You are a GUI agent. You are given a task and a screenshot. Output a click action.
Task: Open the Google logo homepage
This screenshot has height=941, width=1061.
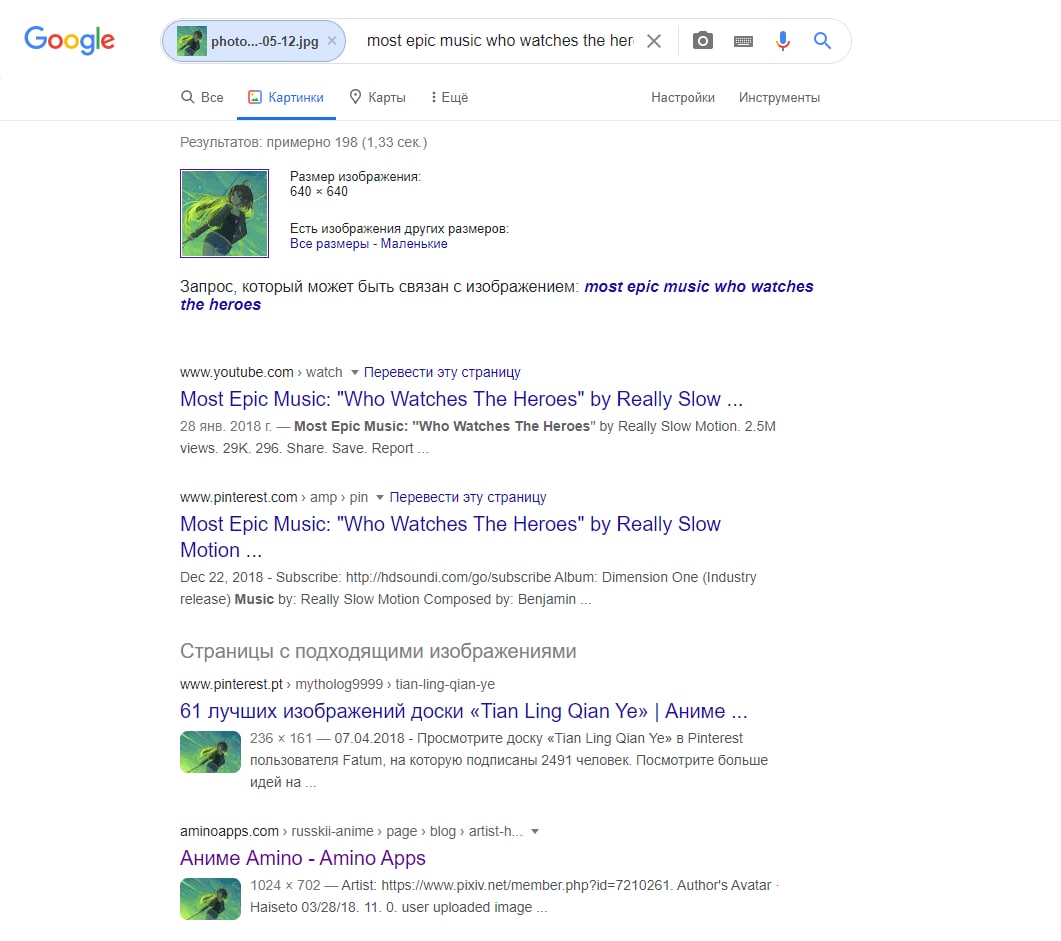click(x=70, y=41)
